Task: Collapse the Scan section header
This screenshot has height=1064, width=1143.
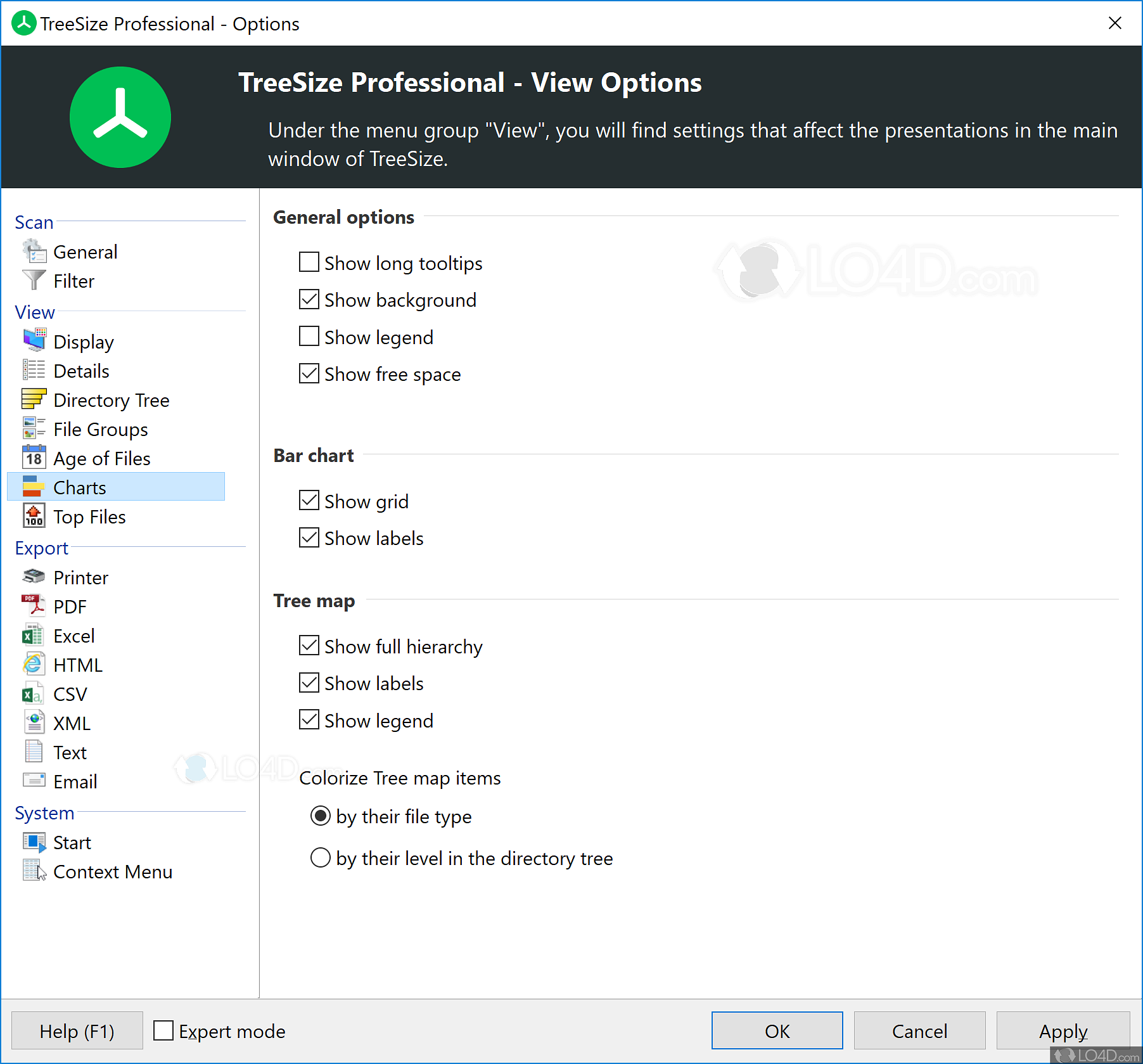Action: [x=34, y=222]
